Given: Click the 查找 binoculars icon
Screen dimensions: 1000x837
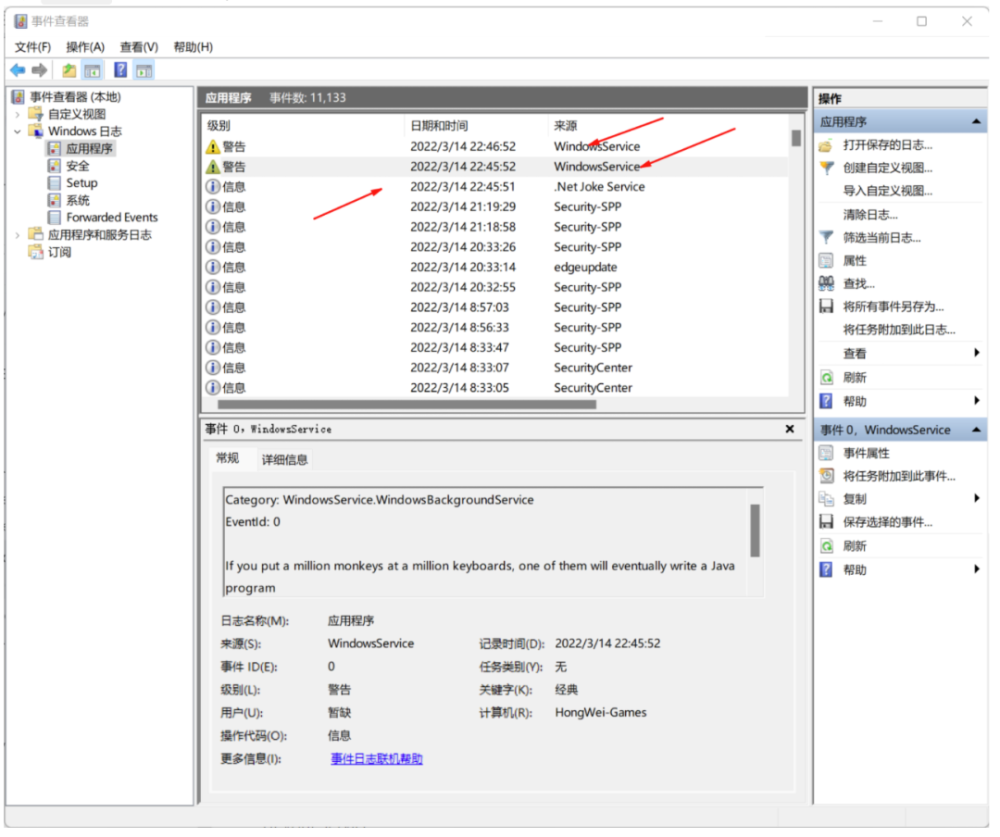Looking at the screenshot, I should click(826, 284).
